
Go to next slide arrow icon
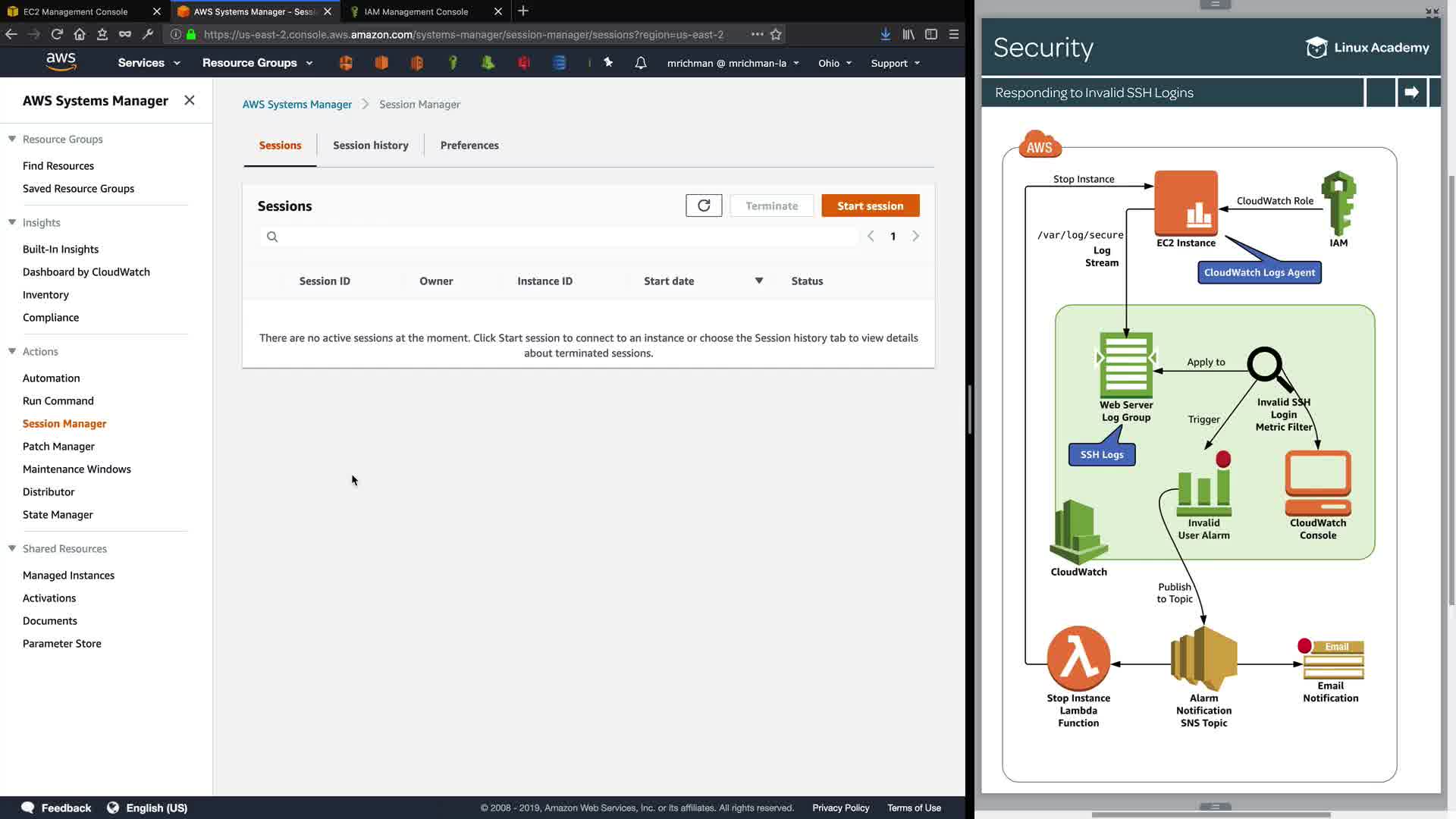pyautogui.click(x=1411, y=93)
